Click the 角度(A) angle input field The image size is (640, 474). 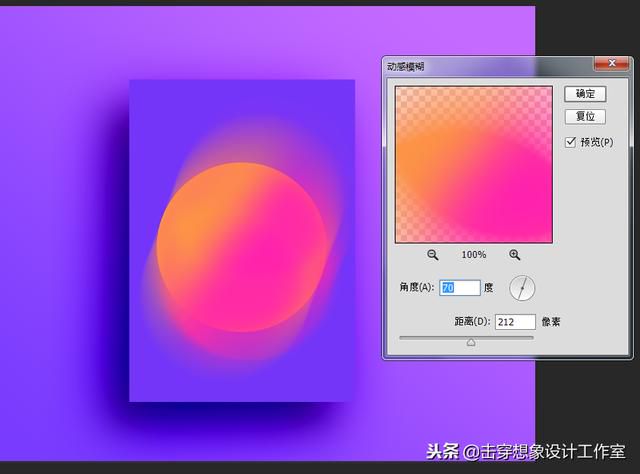click(x=460, y=288)
